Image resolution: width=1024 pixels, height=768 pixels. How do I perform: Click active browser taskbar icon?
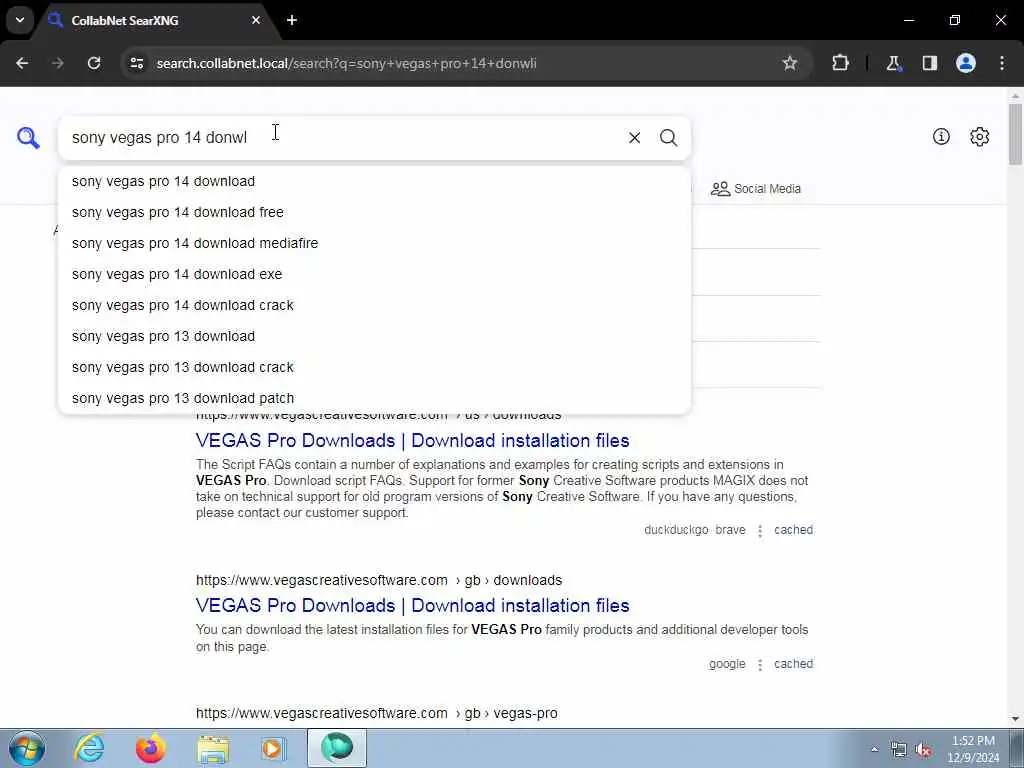pyautogui.click(x=337, y=748)
